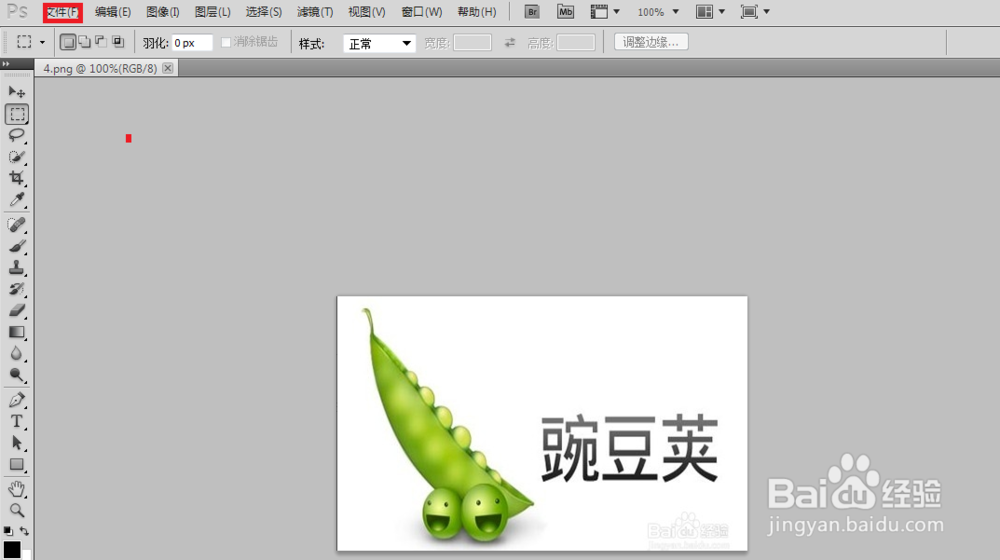Reset default foreground and background colors

tap(8, 531)
